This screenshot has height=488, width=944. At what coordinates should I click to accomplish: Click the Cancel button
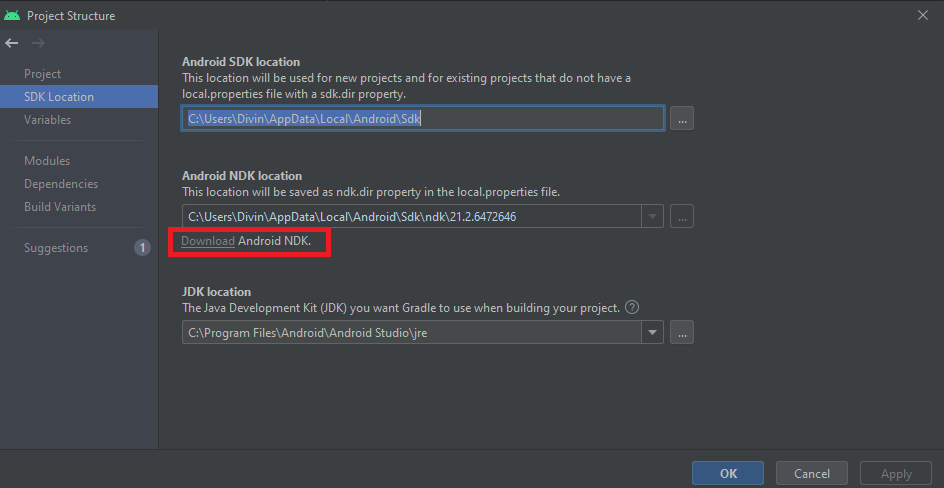click(x=812, y=474)
